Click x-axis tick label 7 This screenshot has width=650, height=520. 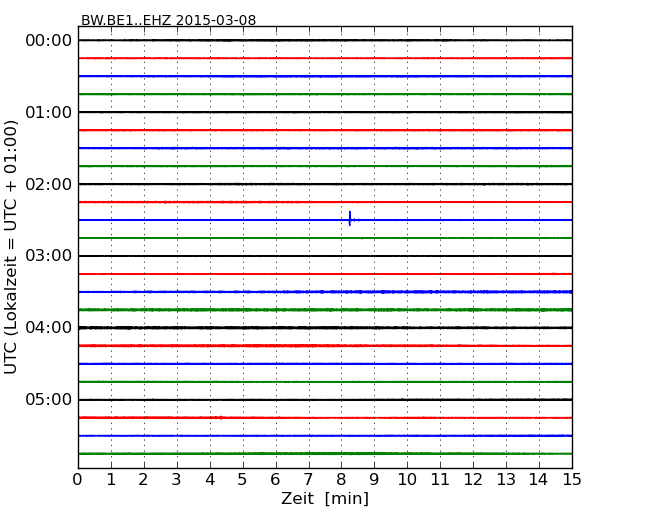click(308, 480)
